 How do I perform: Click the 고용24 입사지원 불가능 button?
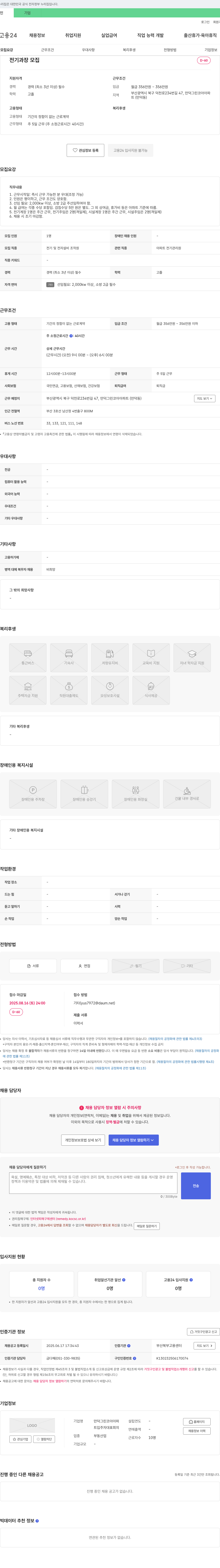click(131, 150)
